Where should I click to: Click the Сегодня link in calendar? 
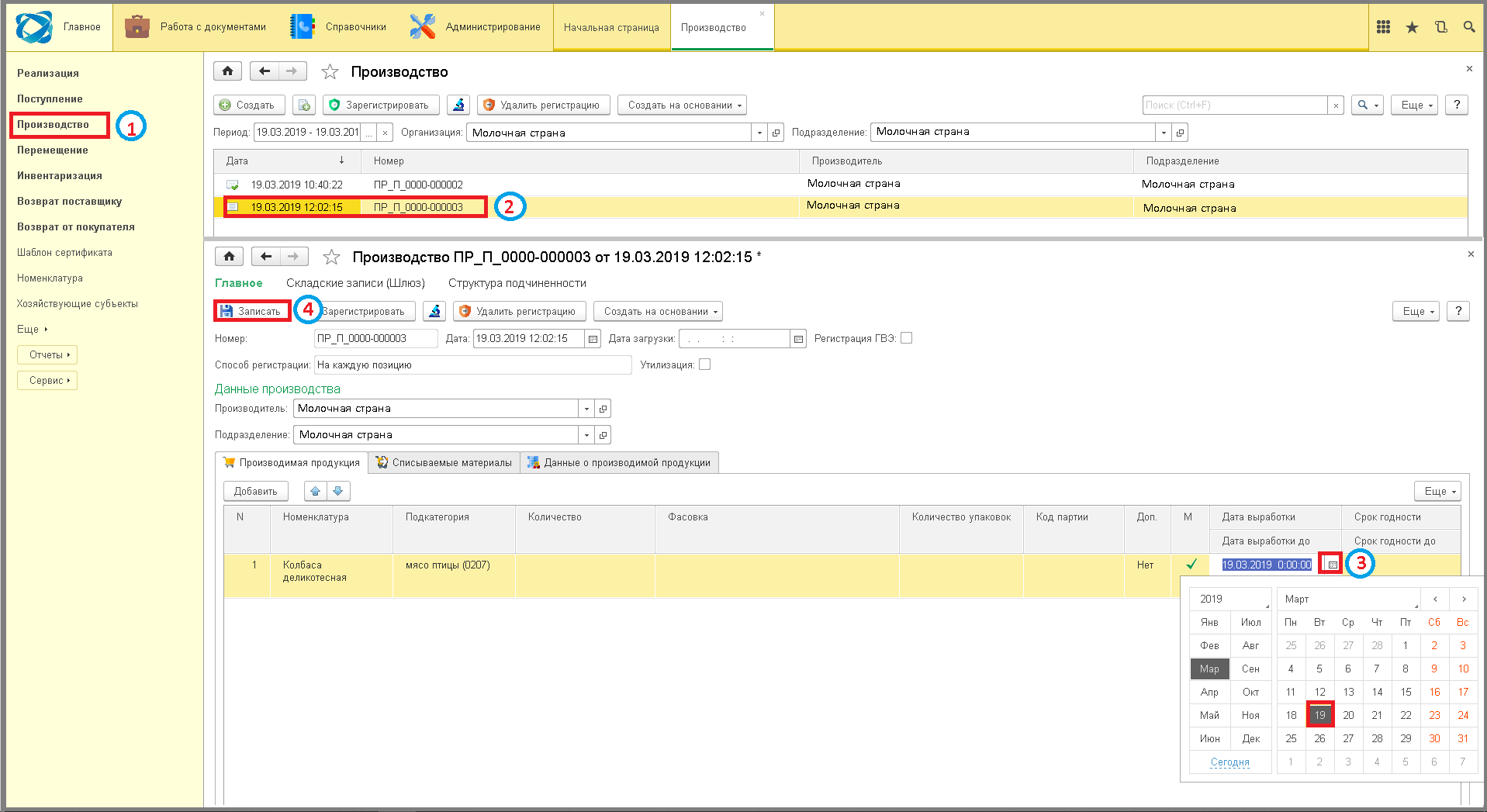[x=1230, y=762]
